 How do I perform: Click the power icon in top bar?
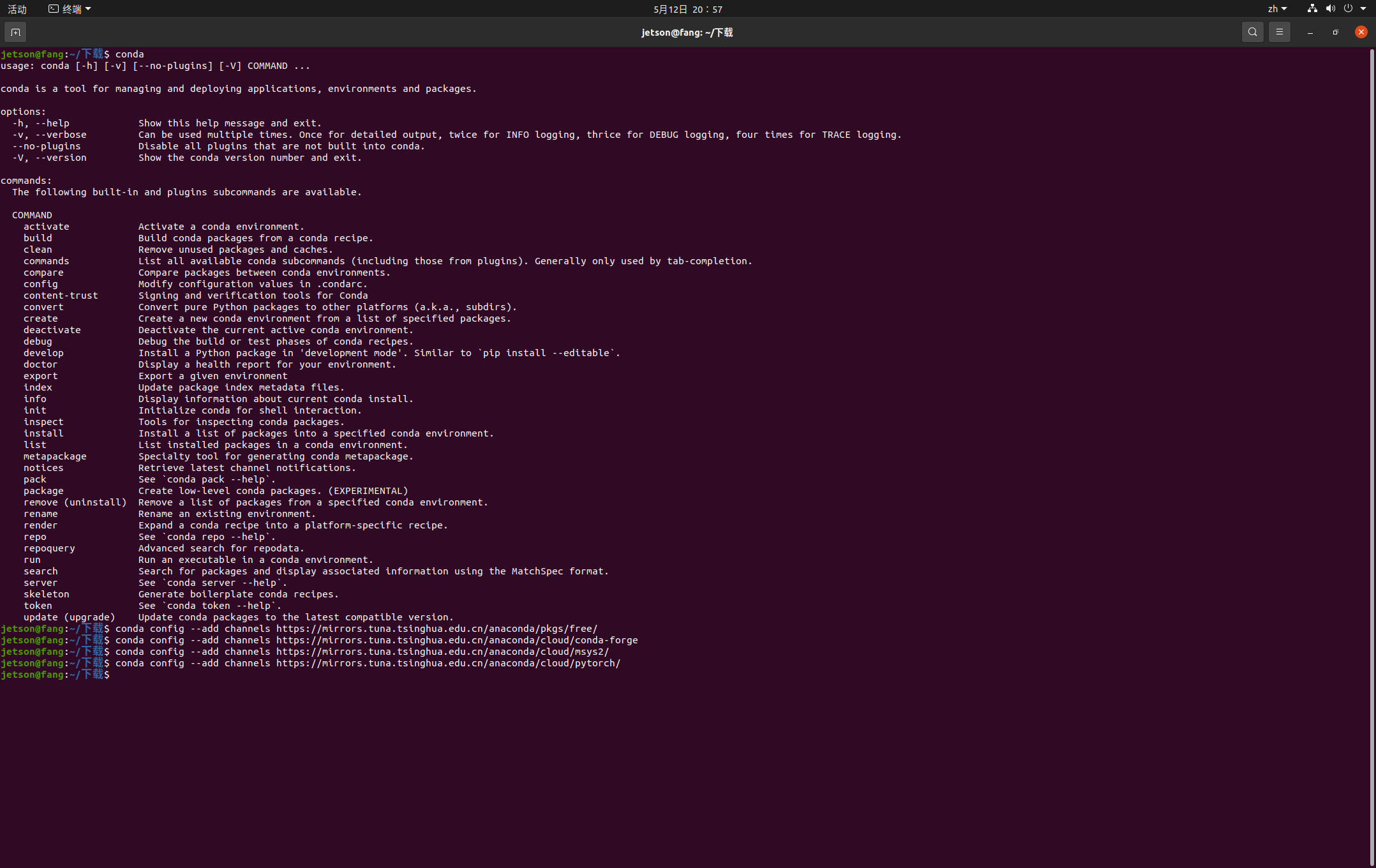pos(1348,9)
